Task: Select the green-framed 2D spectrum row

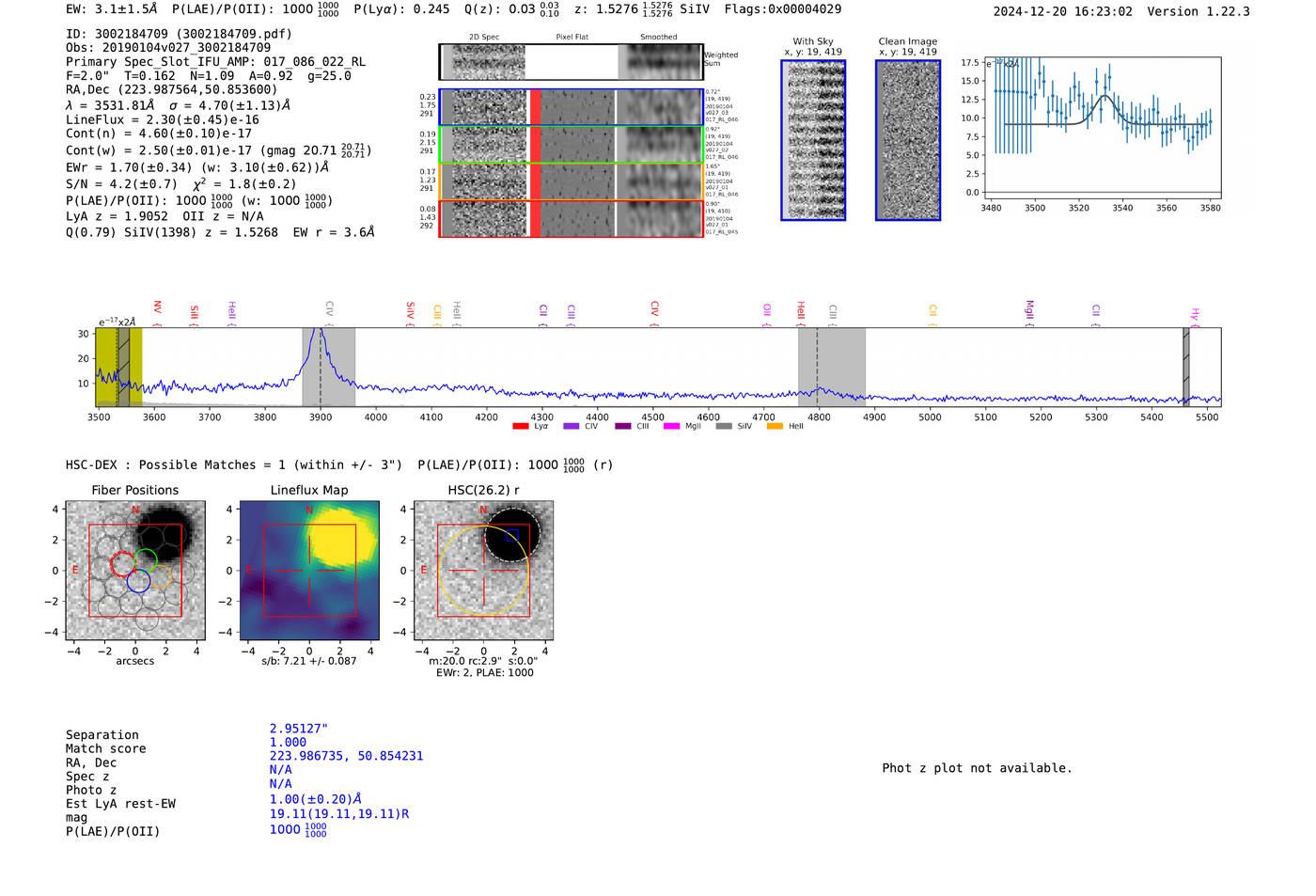Action: [571, 145]
